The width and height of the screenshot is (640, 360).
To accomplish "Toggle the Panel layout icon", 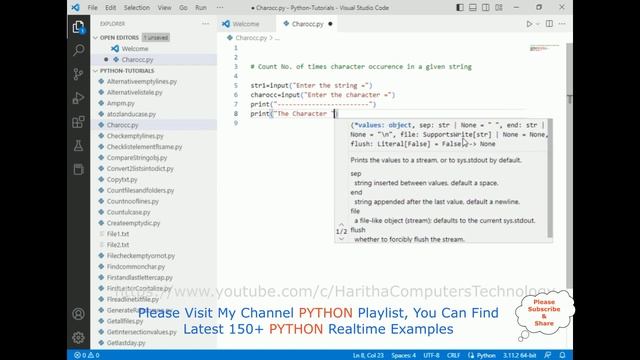I will click(x=473, y=7).
